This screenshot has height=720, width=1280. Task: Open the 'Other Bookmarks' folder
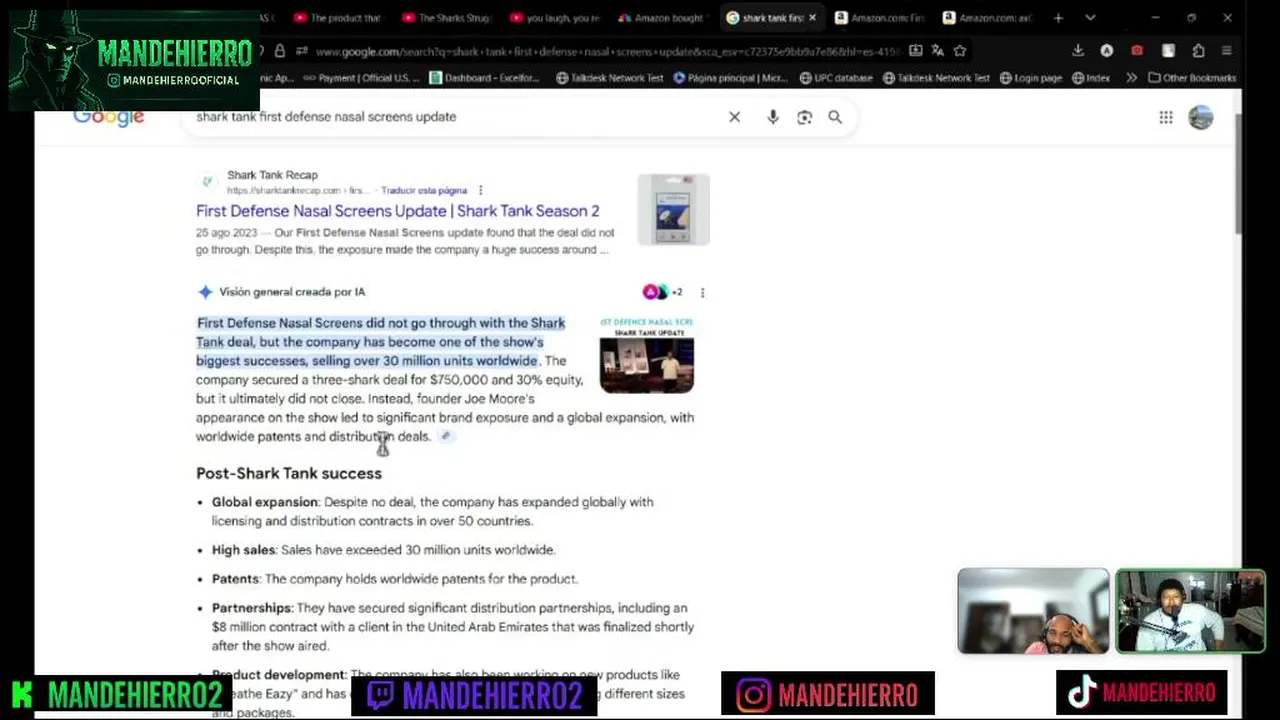(x=1192, y=78)
